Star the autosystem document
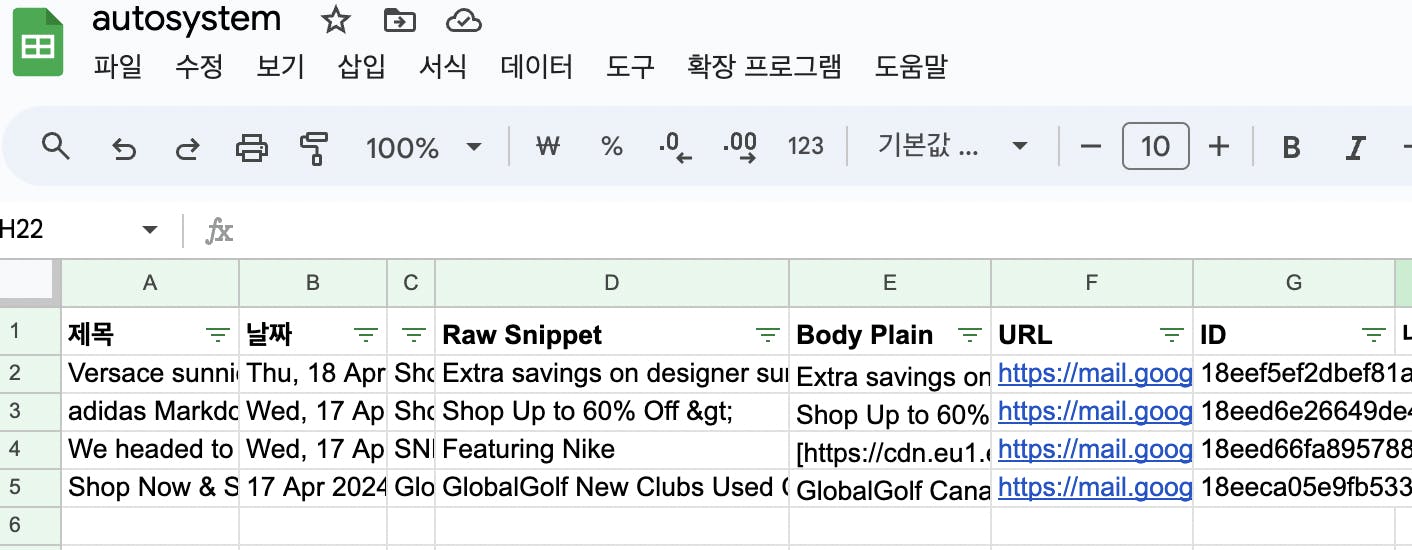This screenshot has width=1412, height=550. pos(336,19)
